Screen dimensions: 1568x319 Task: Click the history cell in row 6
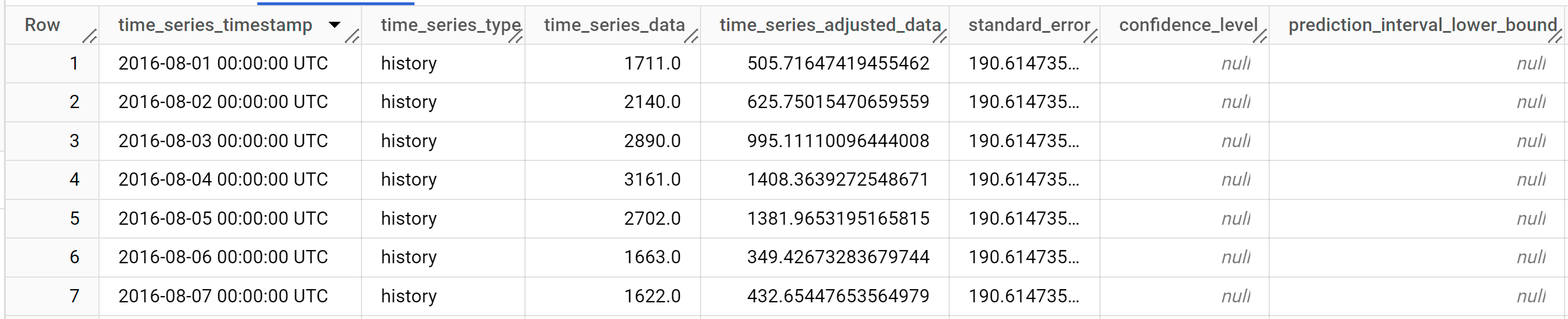tap(409, 257)
